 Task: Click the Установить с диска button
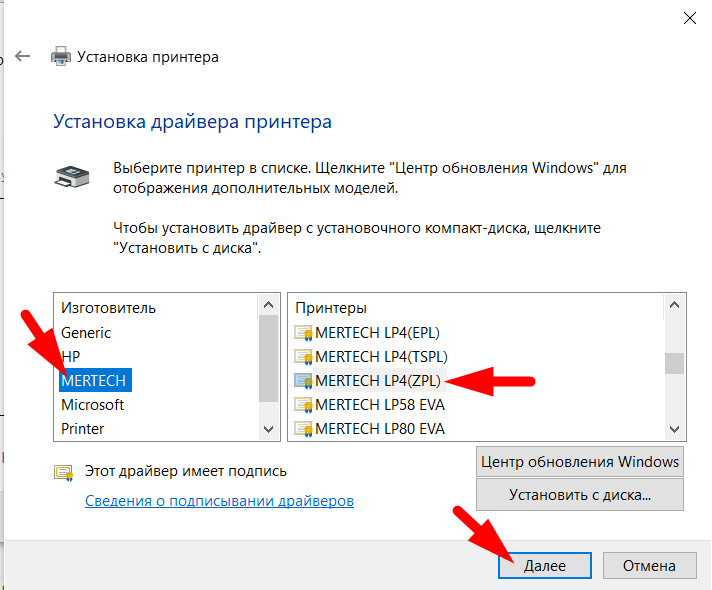(x=580, y=494)
